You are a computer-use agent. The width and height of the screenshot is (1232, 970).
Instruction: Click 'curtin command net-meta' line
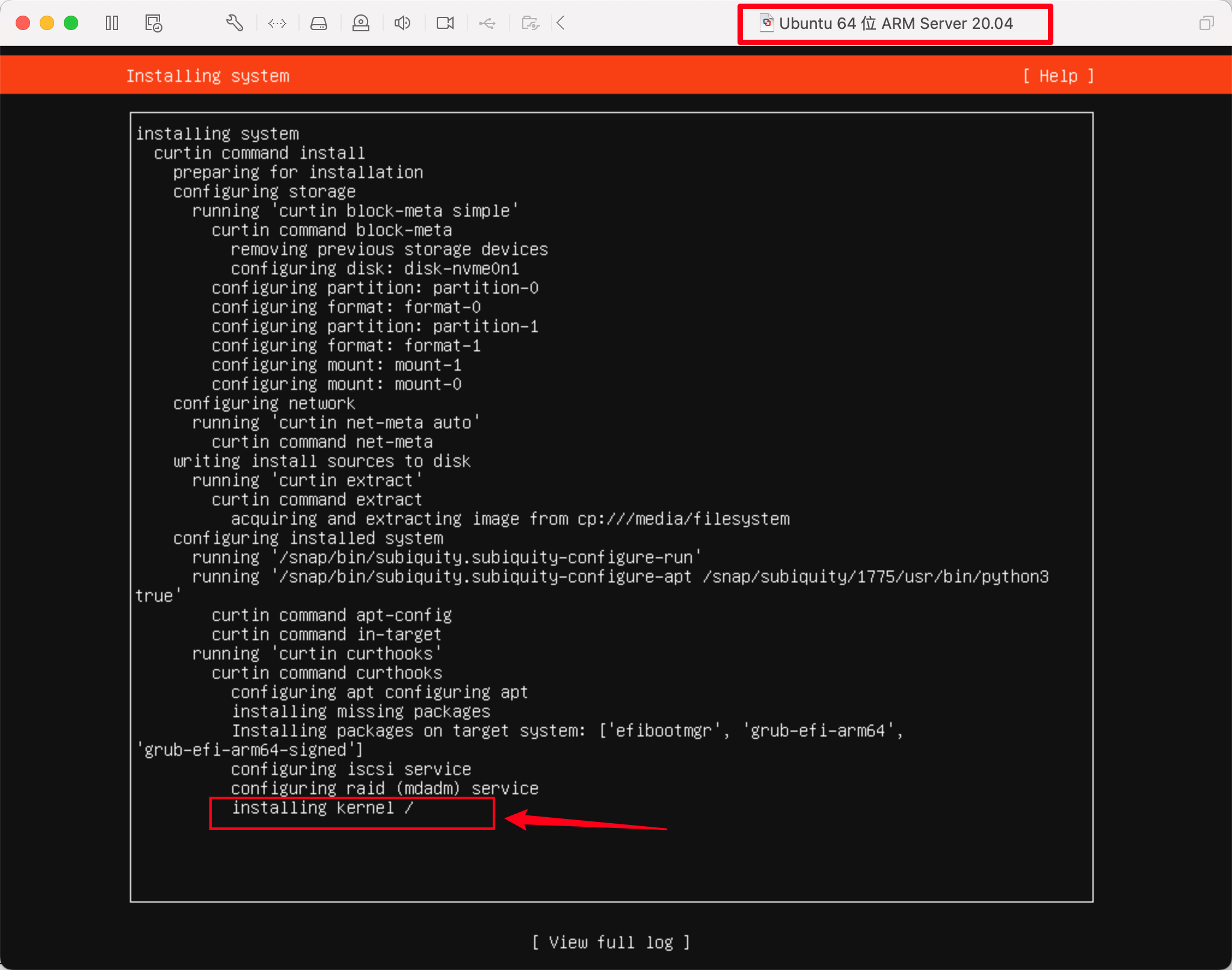(322, 442)
